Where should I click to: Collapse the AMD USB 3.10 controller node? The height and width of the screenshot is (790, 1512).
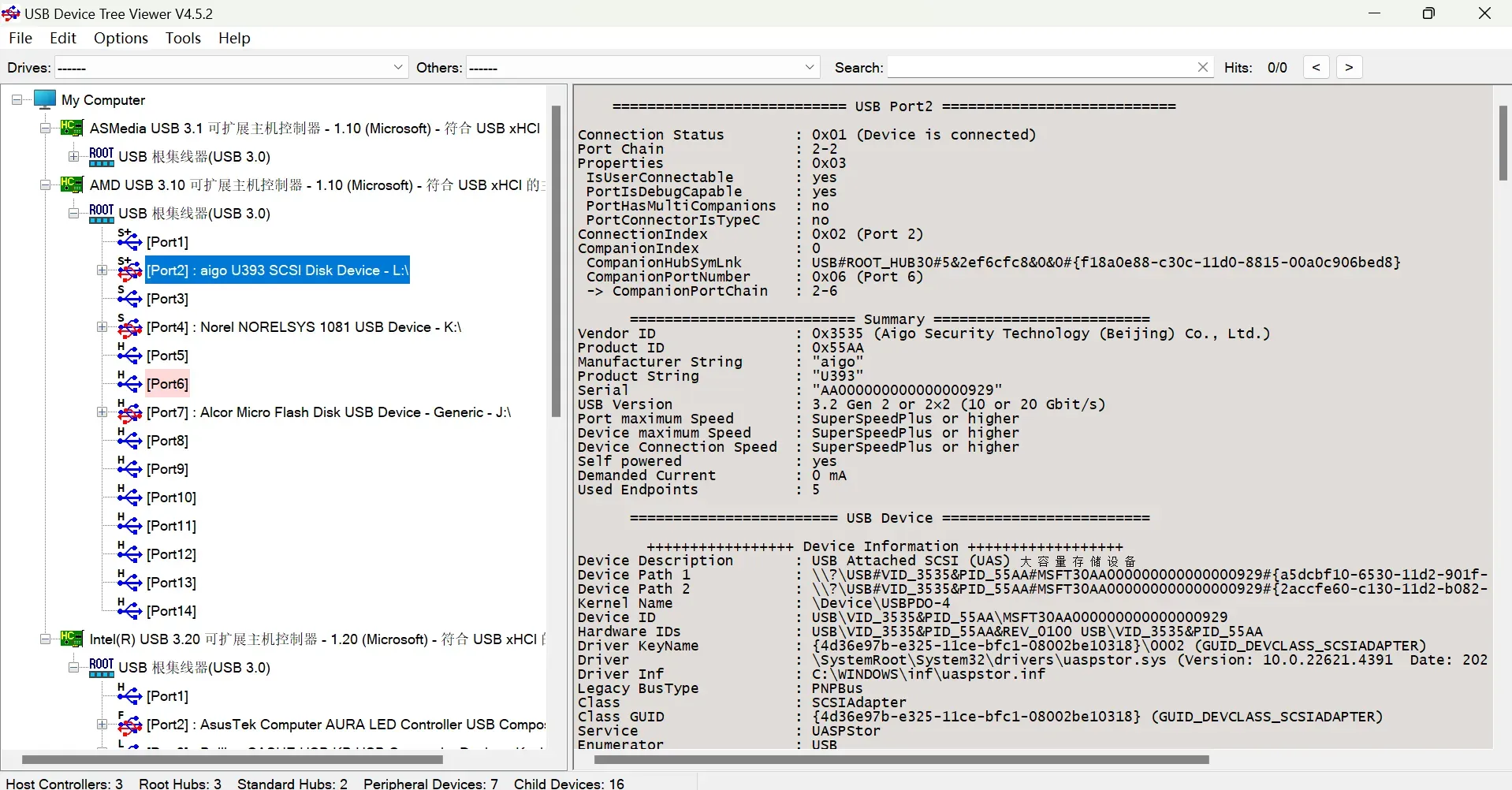point(45,185)
